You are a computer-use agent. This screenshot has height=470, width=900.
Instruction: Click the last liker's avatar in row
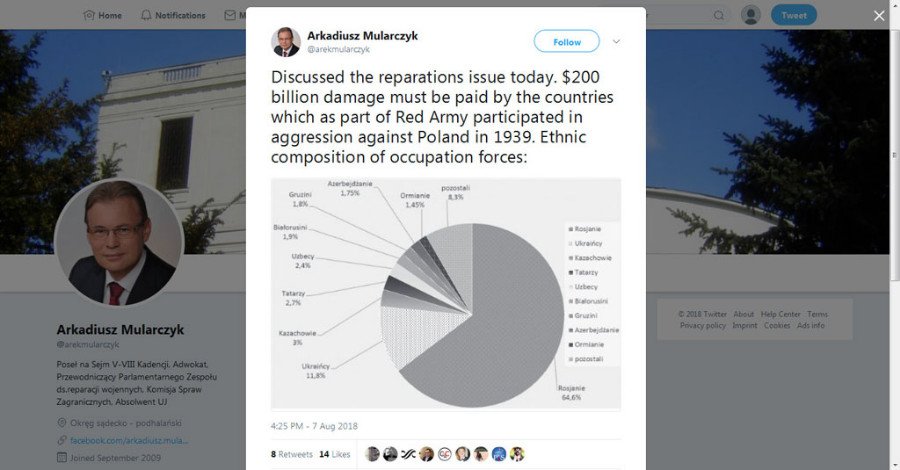pos(517,453)
